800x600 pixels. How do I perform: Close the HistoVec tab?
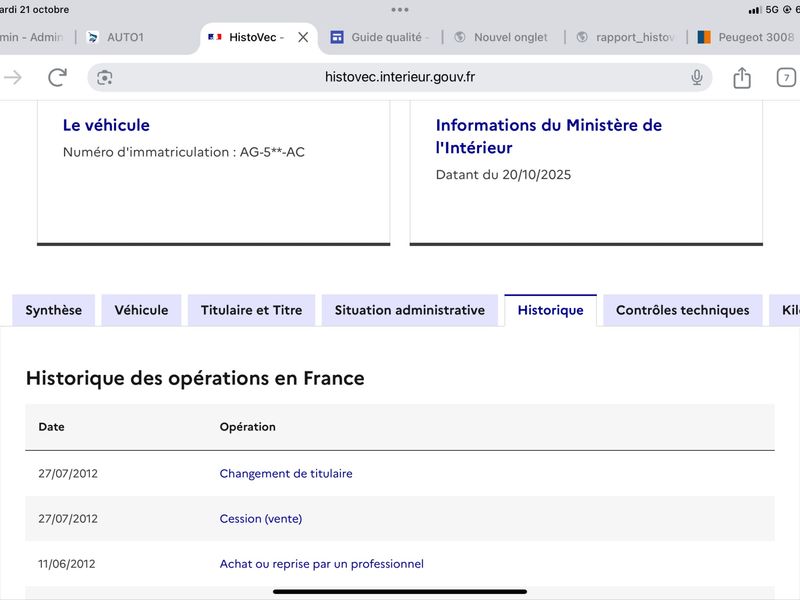pyautogui.click(x=303, y=37)
